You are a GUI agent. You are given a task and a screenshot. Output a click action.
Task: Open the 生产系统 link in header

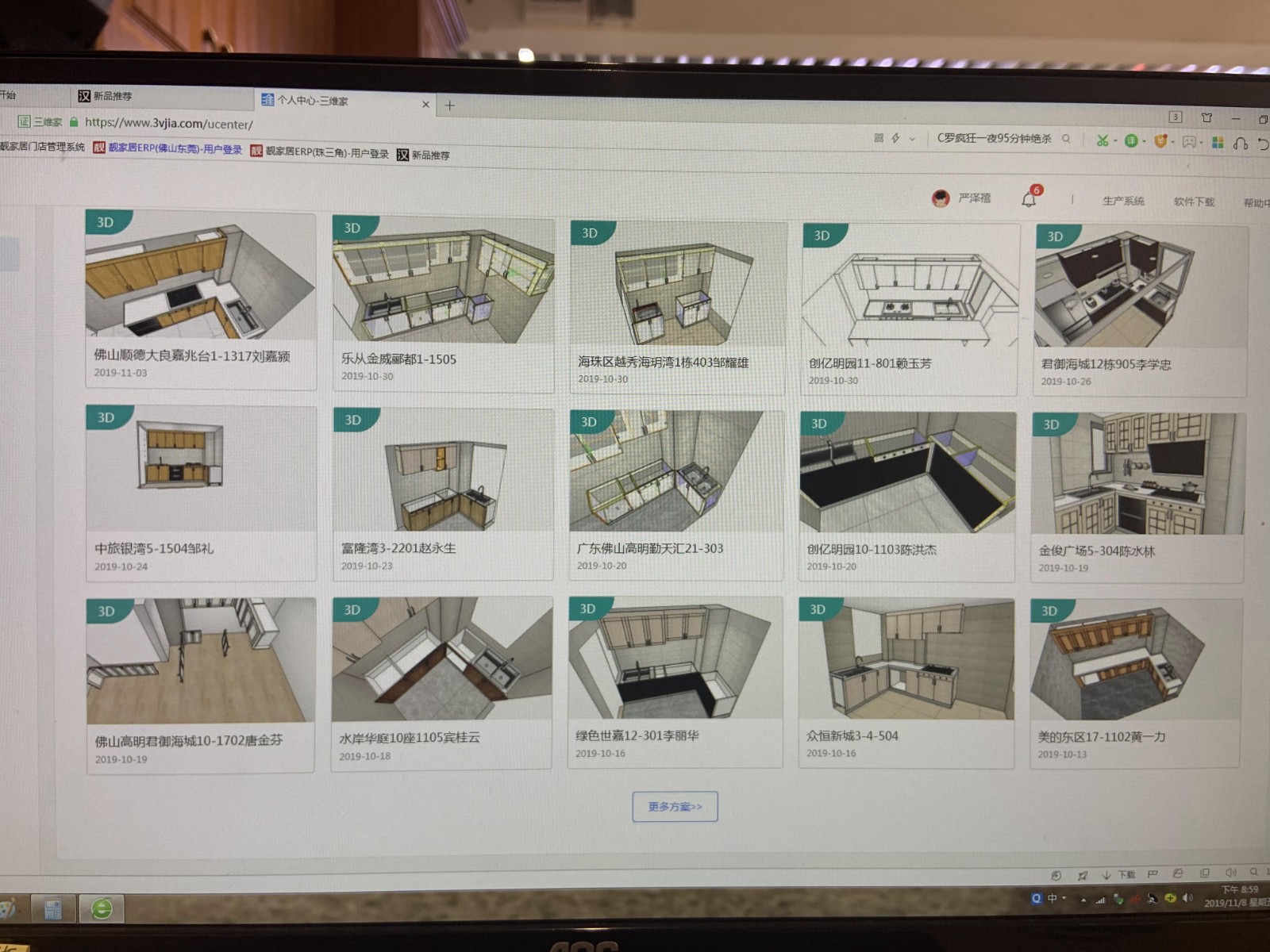pyautogui.click(x=1123, y=202)
